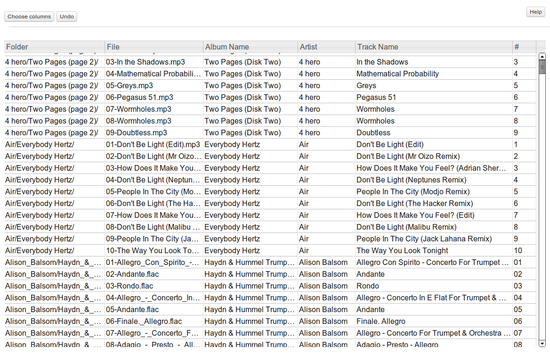
Task: Sort by the Album Name column header
Action: point(250,47)
